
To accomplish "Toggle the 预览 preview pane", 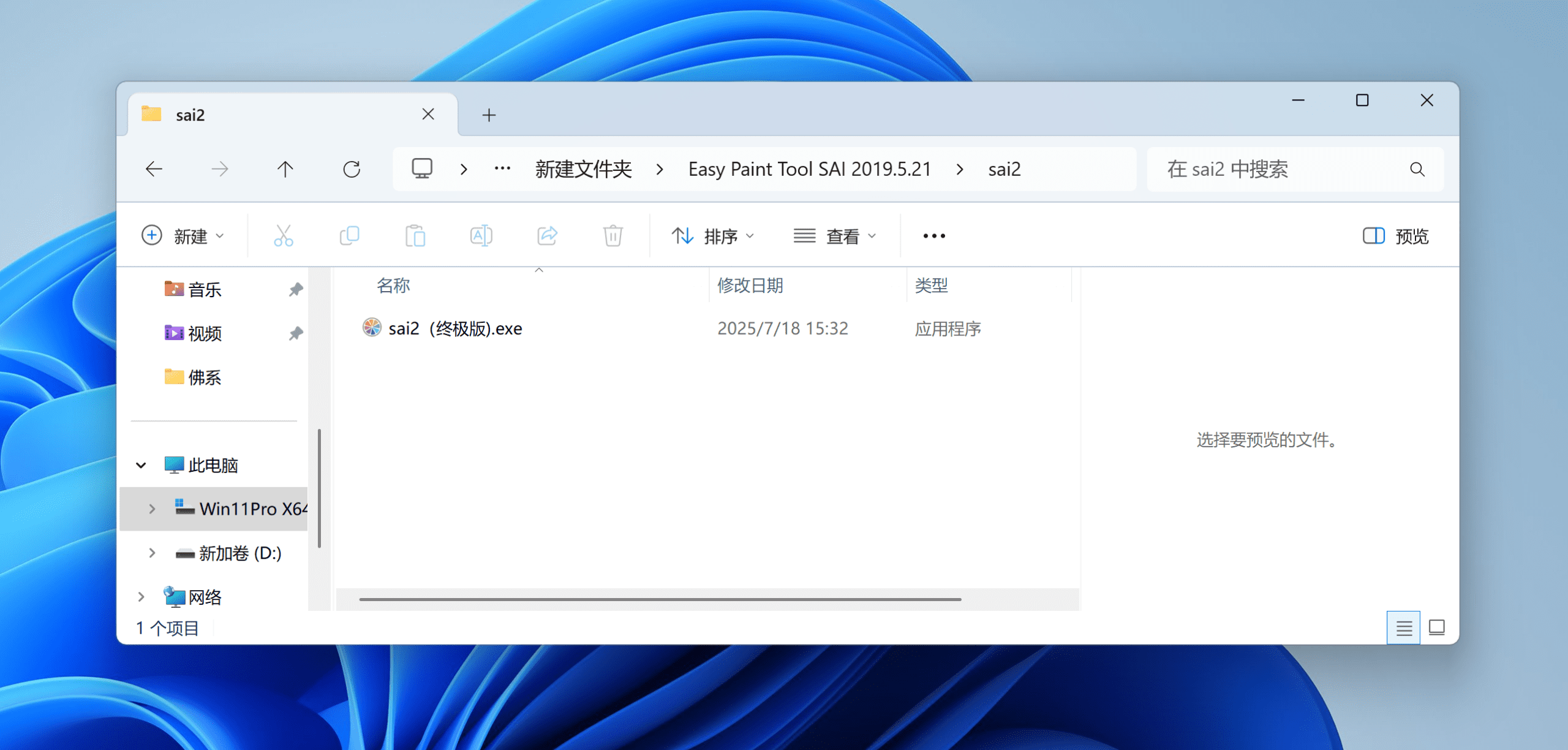I will 1396,236.
